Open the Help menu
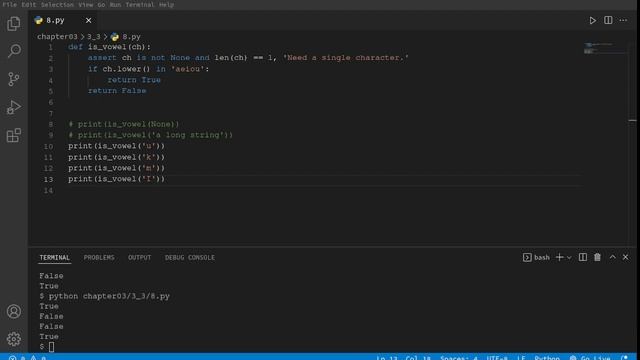640x360 pixels. point(167,4)
